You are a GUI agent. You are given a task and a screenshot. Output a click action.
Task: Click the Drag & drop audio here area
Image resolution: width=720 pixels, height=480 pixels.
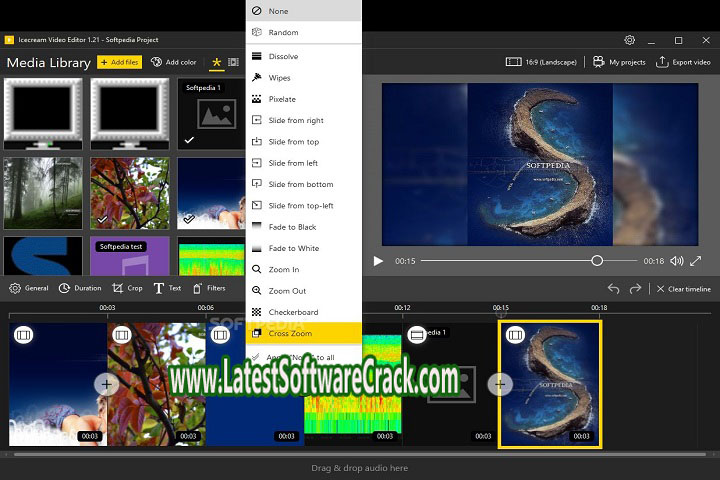pos(360,468)
